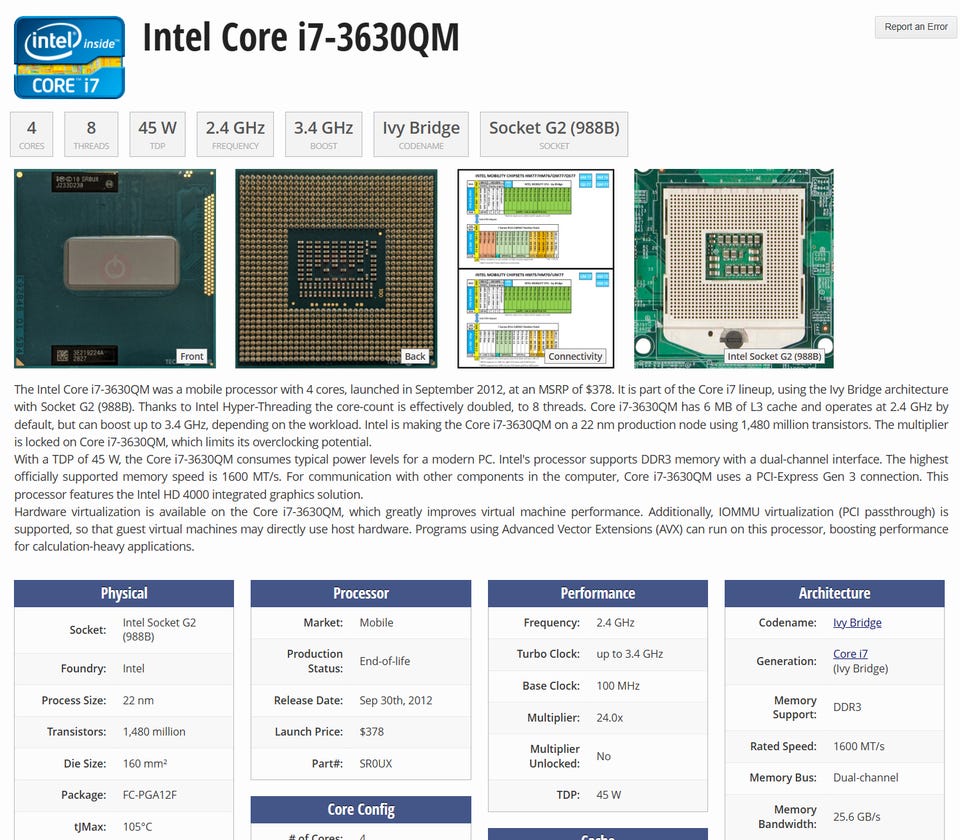Select the '1,480 million' transistors value
Viewport: 960px width, 840px height.
tap(154, 732)
